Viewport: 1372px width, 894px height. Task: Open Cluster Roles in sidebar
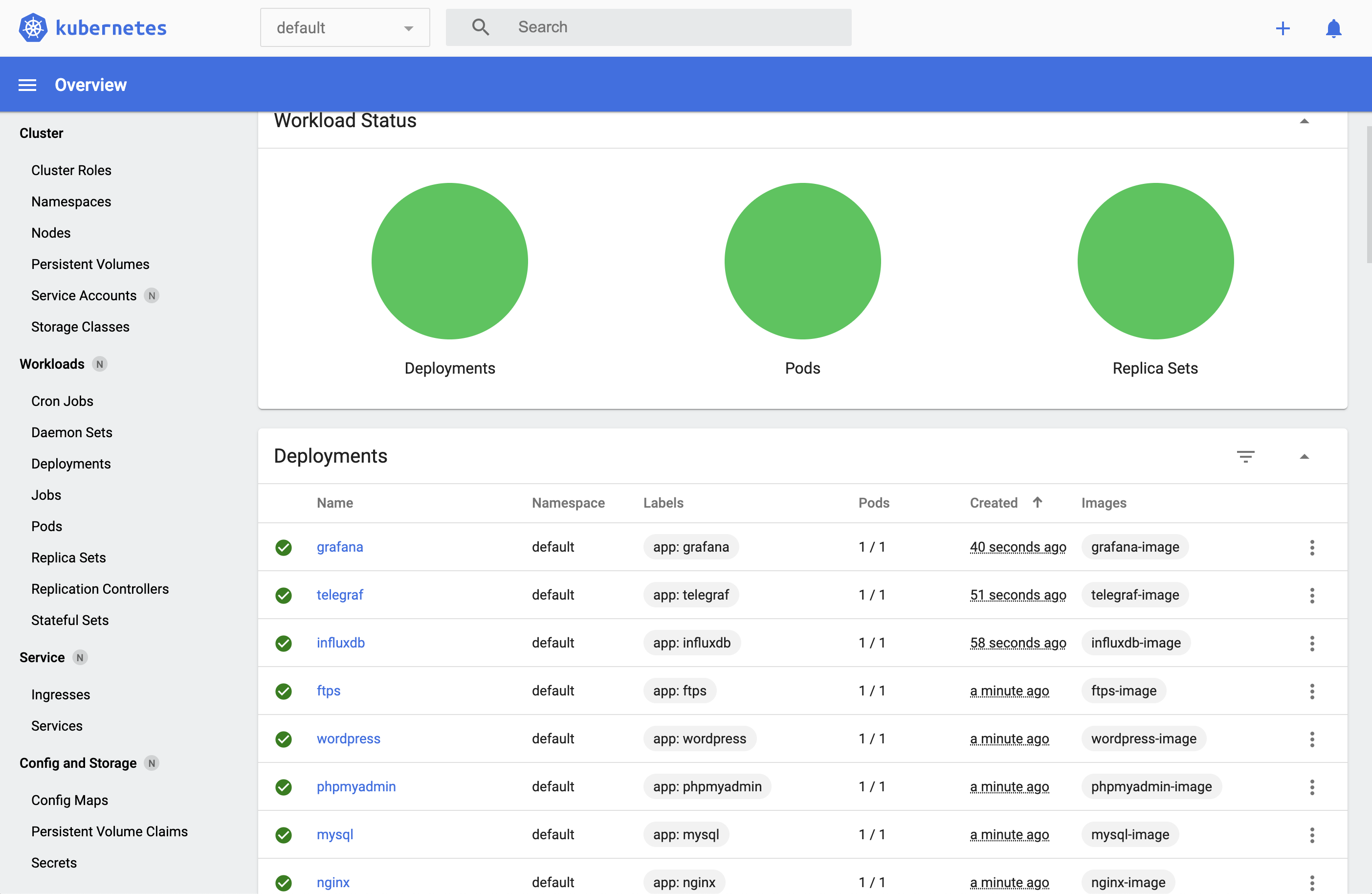[x=71, y=170]
